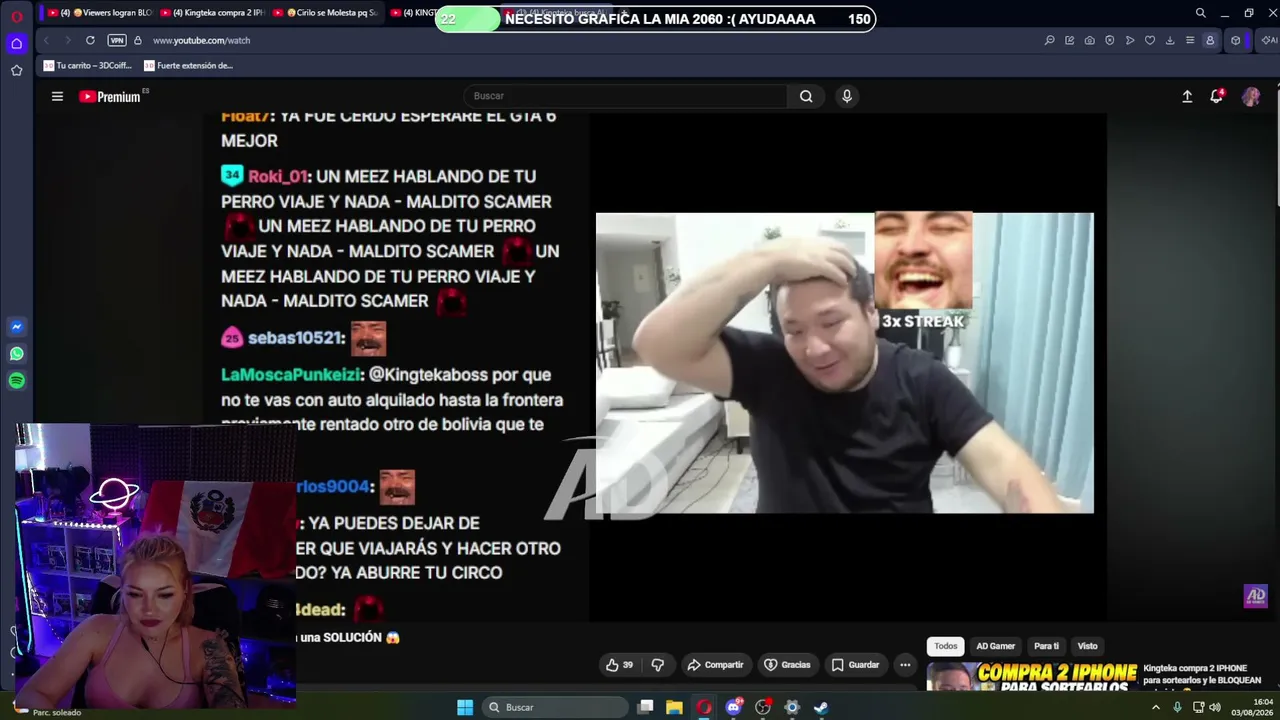
Task: Start YouTube voice search with microphone
Action: pyautogui.click(x=847, y=96)
